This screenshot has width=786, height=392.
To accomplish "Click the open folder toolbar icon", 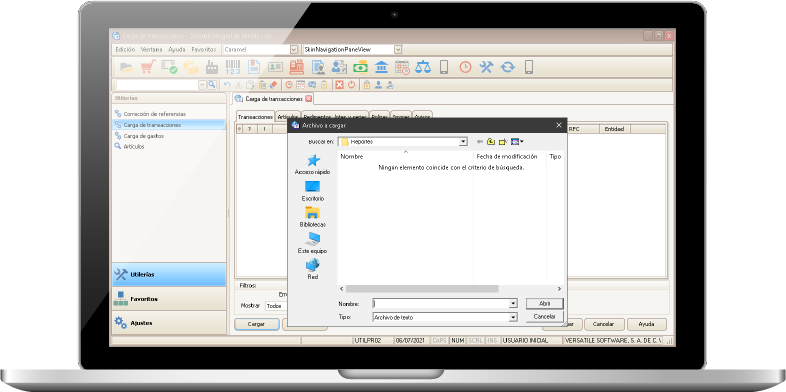I will pos(127,67).
